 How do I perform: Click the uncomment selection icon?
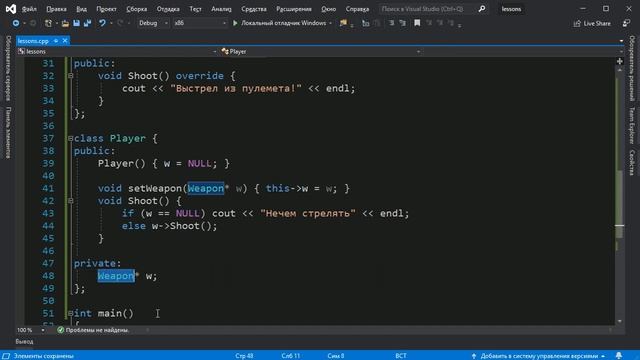(403, 23)
